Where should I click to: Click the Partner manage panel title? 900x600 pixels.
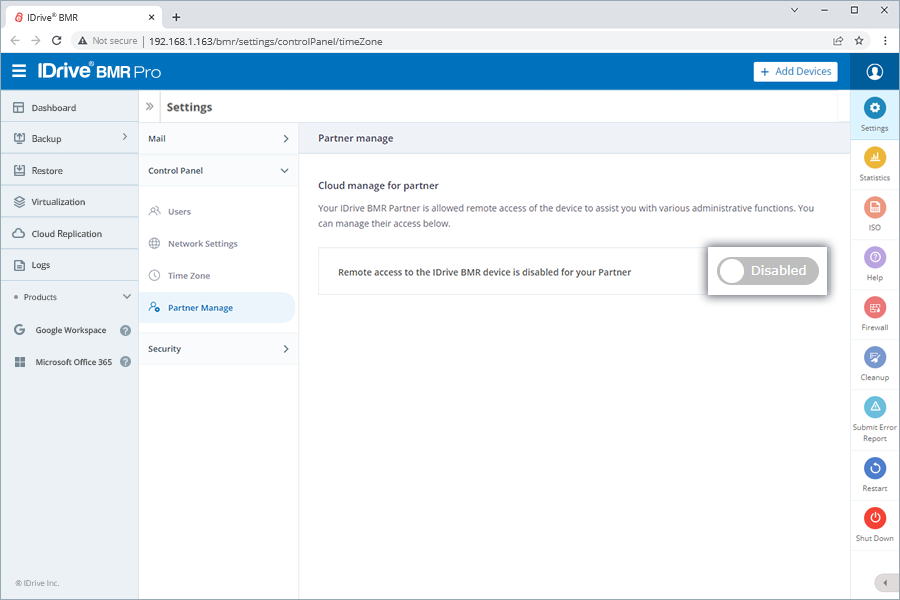point(356,138)
